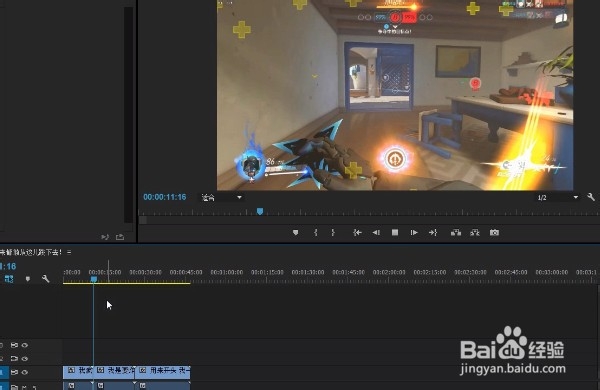Click the ruler at 00:00:45:00
The width and height of the screenshot is (600, 390).
(x=186, y=272)
